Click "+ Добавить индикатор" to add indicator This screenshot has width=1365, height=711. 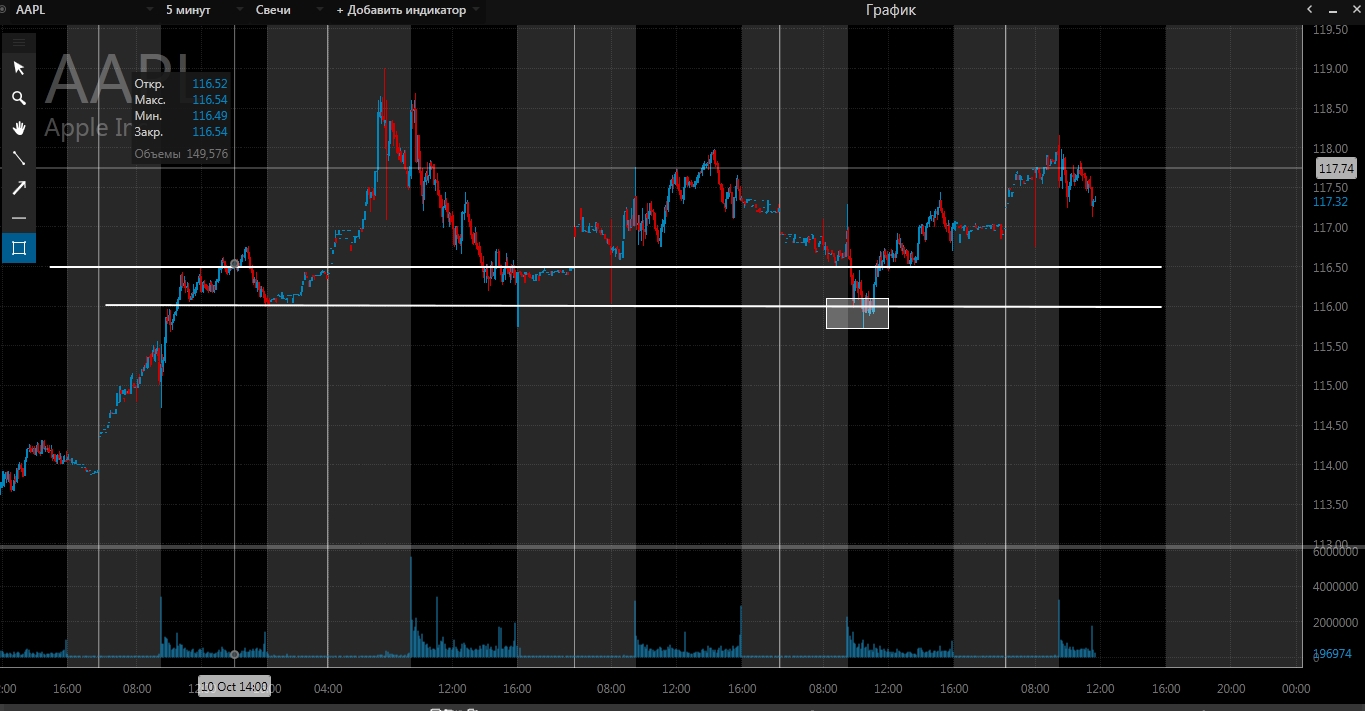(405, 10)
